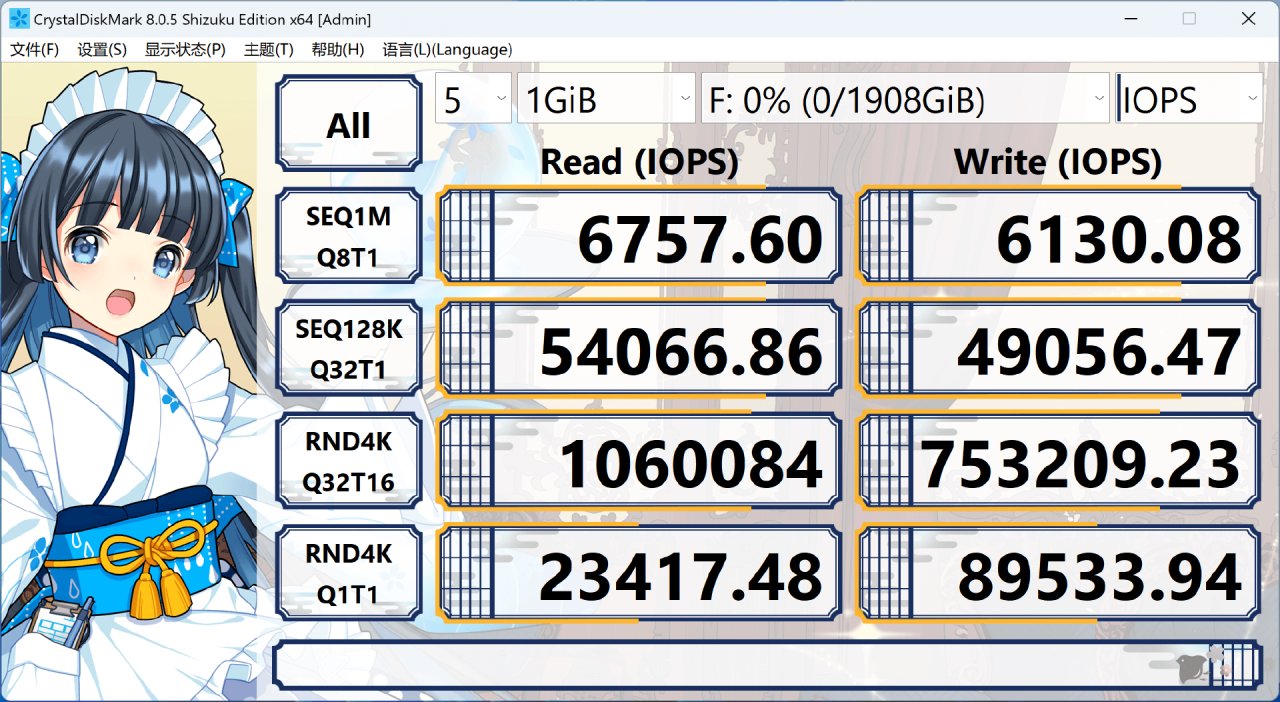Image resolution: width=1280 pixels, height=702 pixels.
Task: Expand the 1GiB test size dropdown
Action: click(x=606, y=98)
